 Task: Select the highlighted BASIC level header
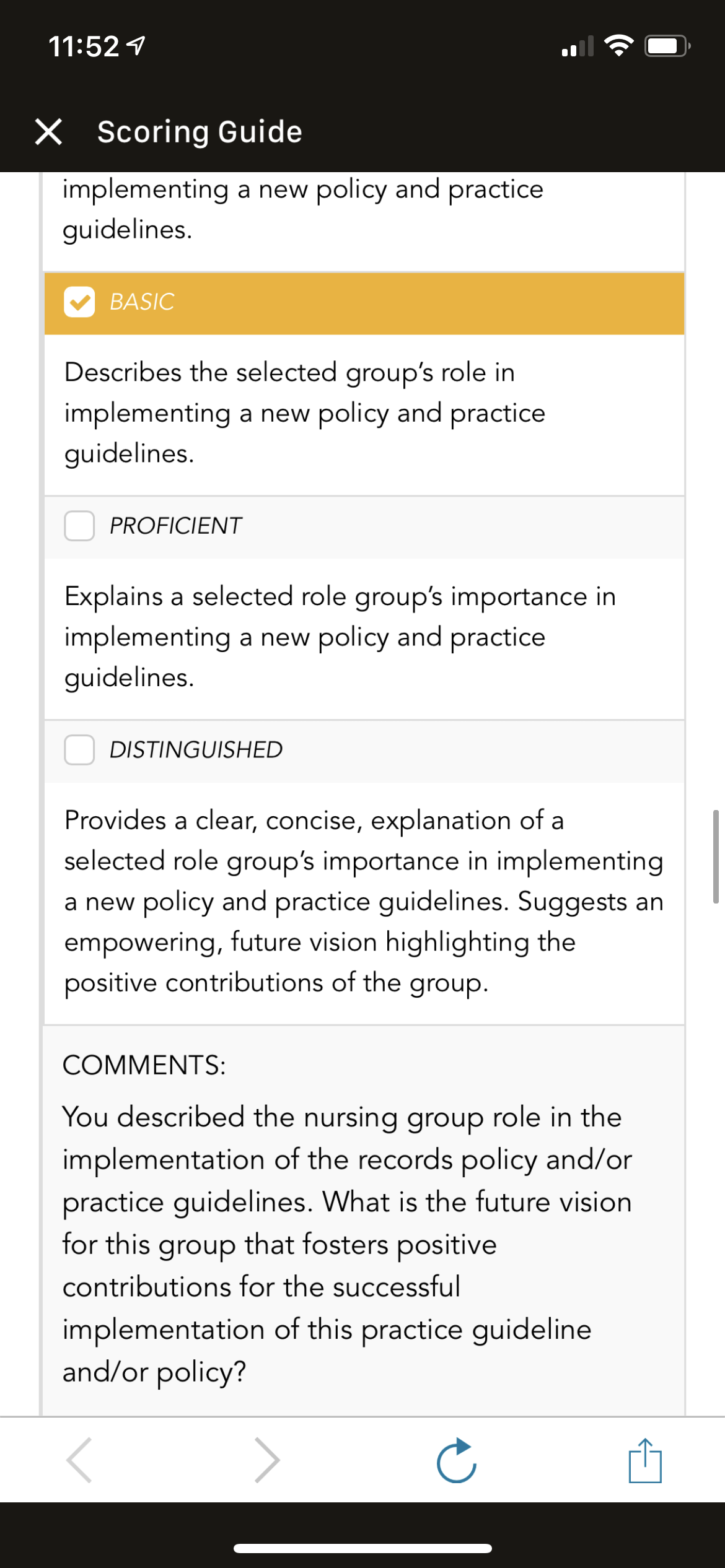pos(364,303)
